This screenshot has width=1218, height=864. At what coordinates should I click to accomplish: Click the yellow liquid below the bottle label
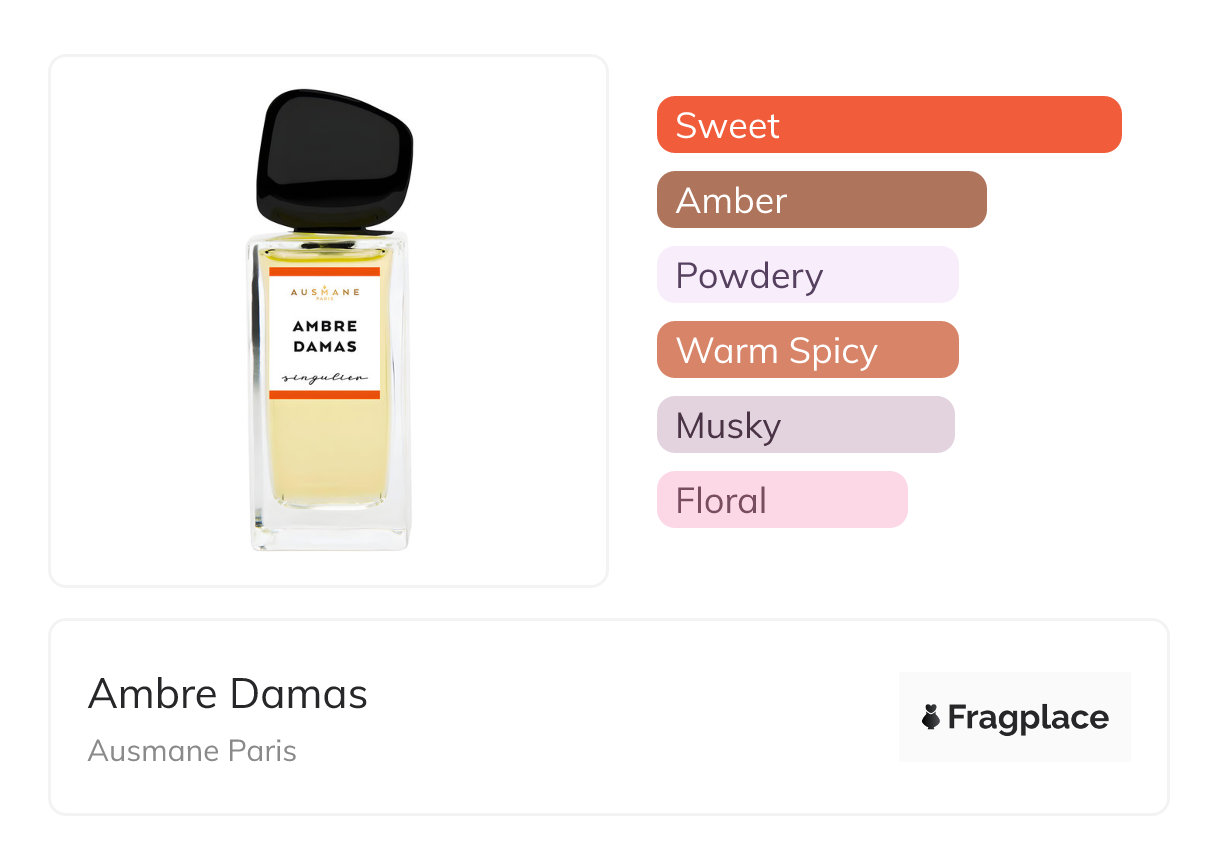325,450
